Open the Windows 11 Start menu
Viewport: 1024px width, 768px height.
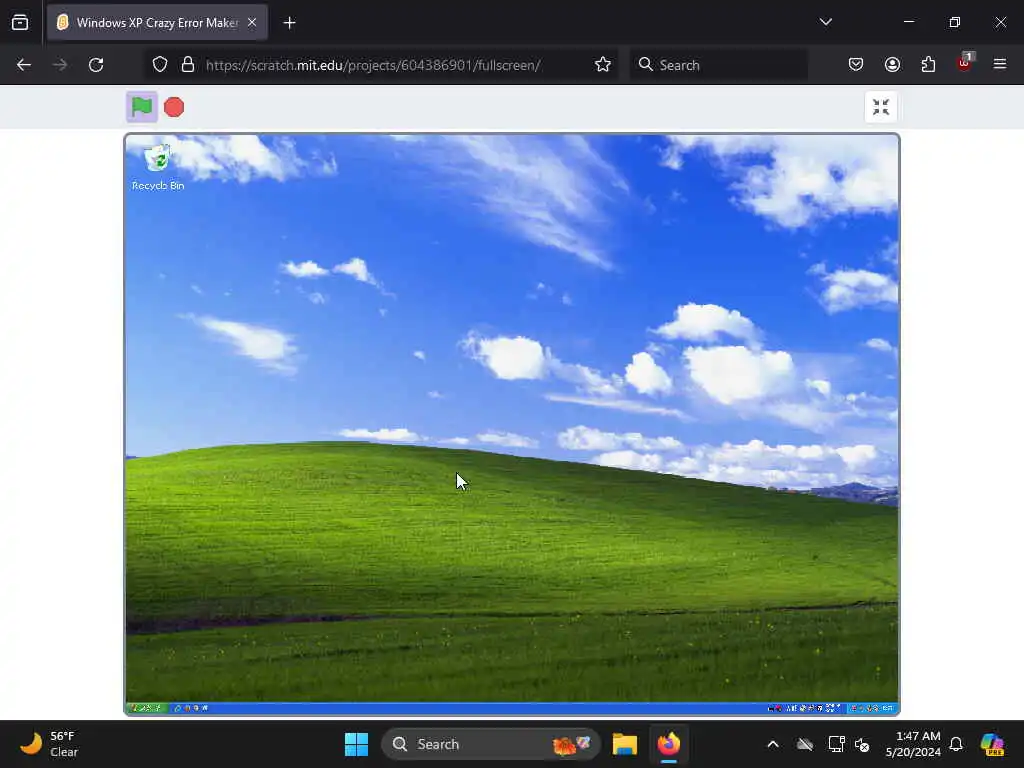tap(357, 744)
